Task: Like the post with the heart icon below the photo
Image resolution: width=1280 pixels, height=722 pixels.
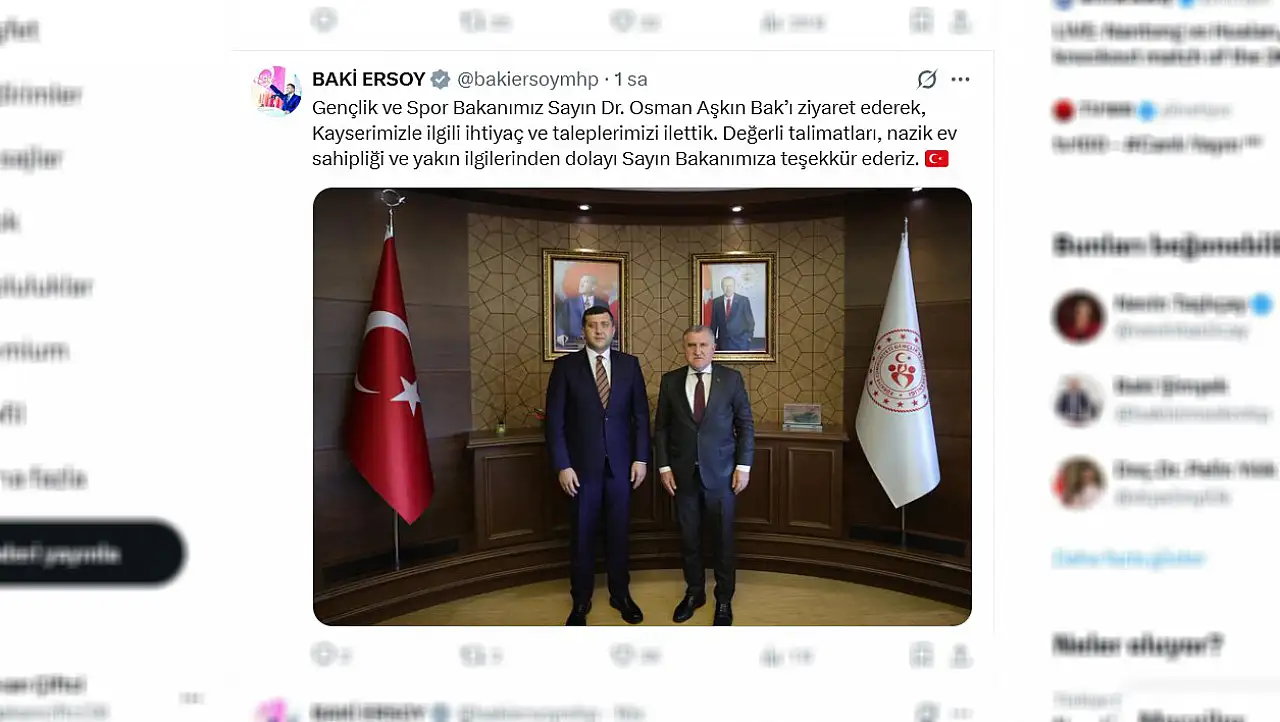Action: pos(622,655)
